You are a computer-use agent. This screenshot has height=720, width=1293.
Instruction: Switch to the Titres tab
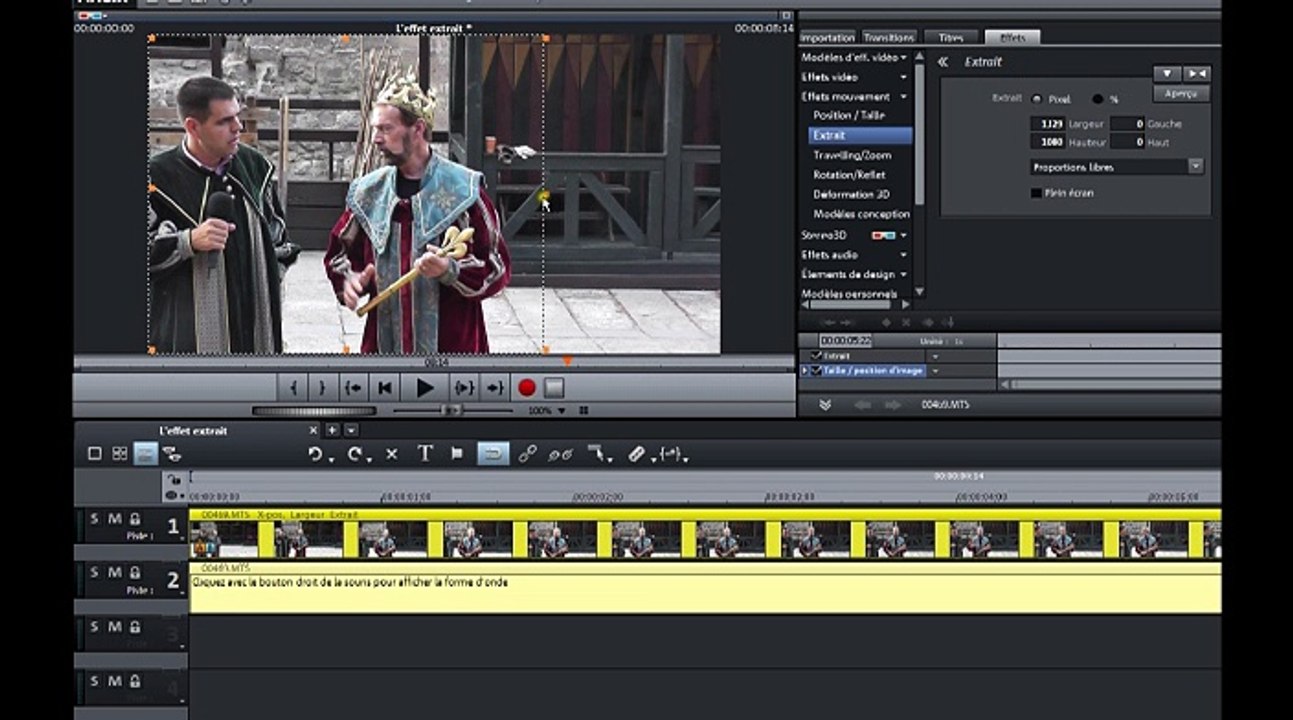tap(951, 37)
